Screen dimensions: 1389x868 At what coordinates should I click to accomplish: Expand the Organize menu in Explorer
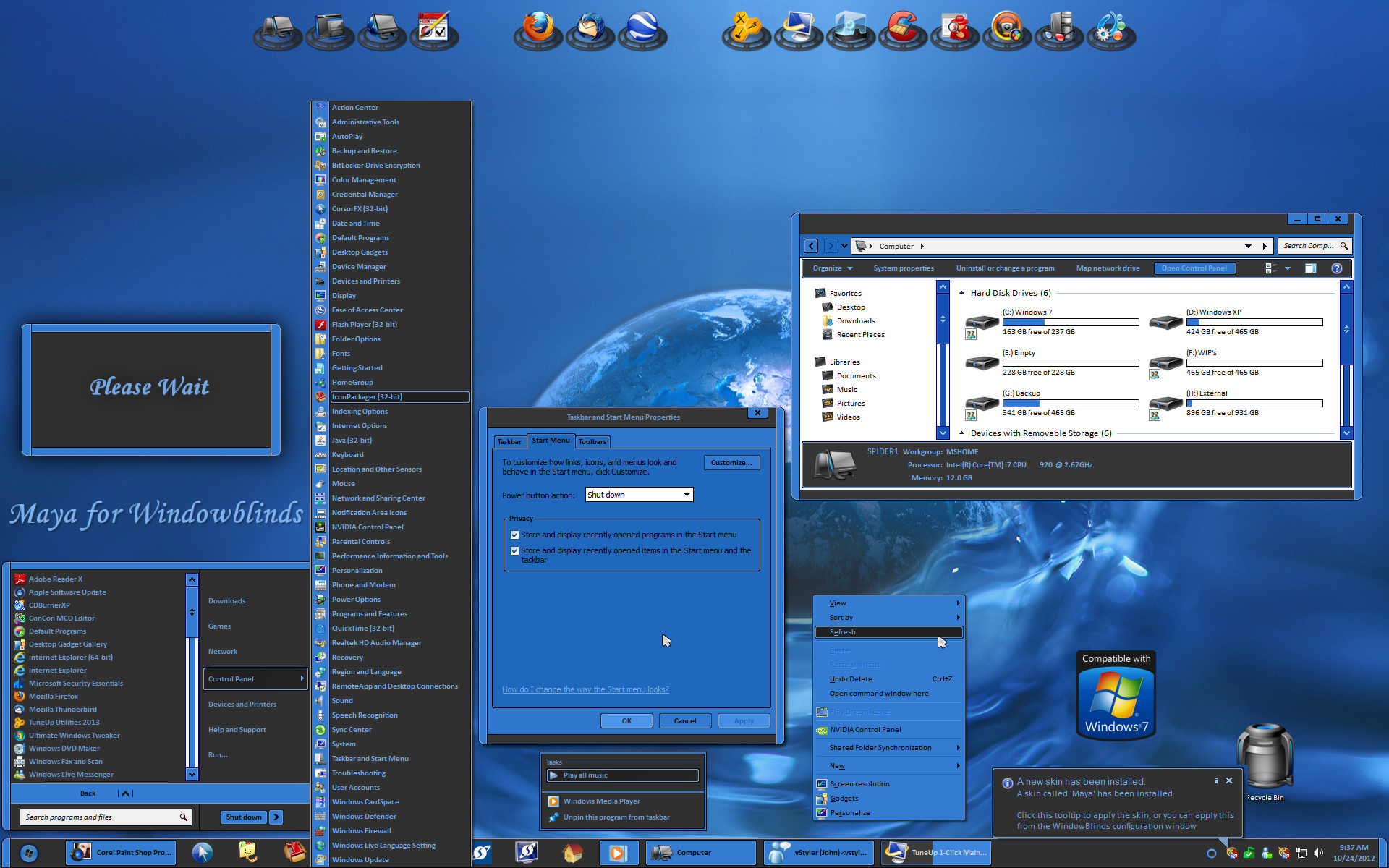tap(833, 268)
